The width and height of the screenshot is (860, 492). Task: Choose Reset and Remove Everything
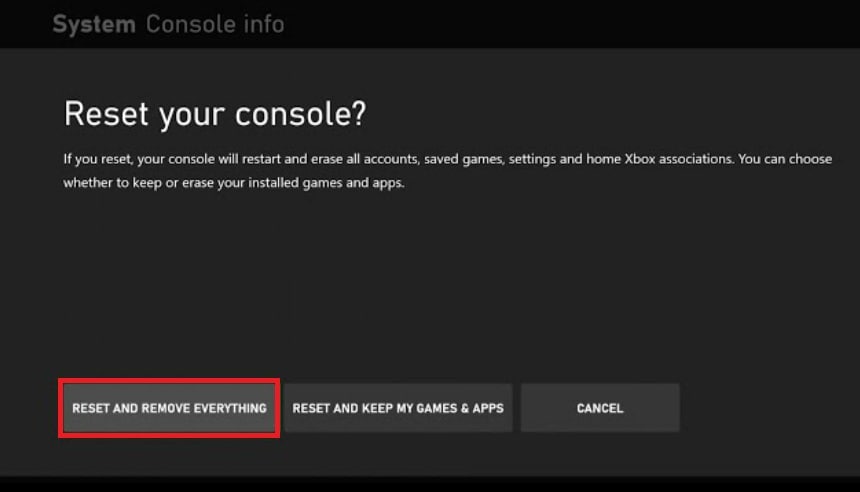169,408
